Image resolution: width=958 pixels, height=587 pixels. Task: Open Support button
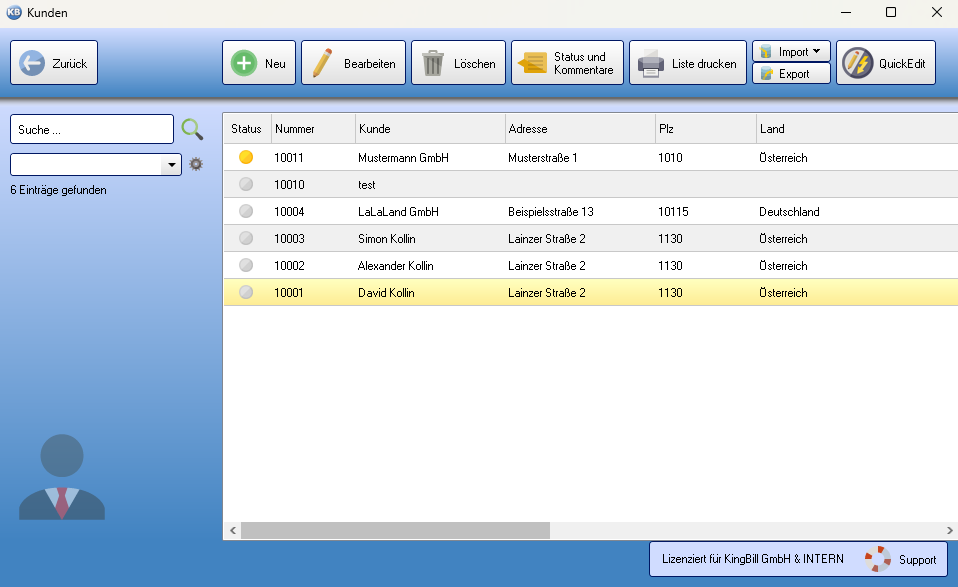point(904,560)
